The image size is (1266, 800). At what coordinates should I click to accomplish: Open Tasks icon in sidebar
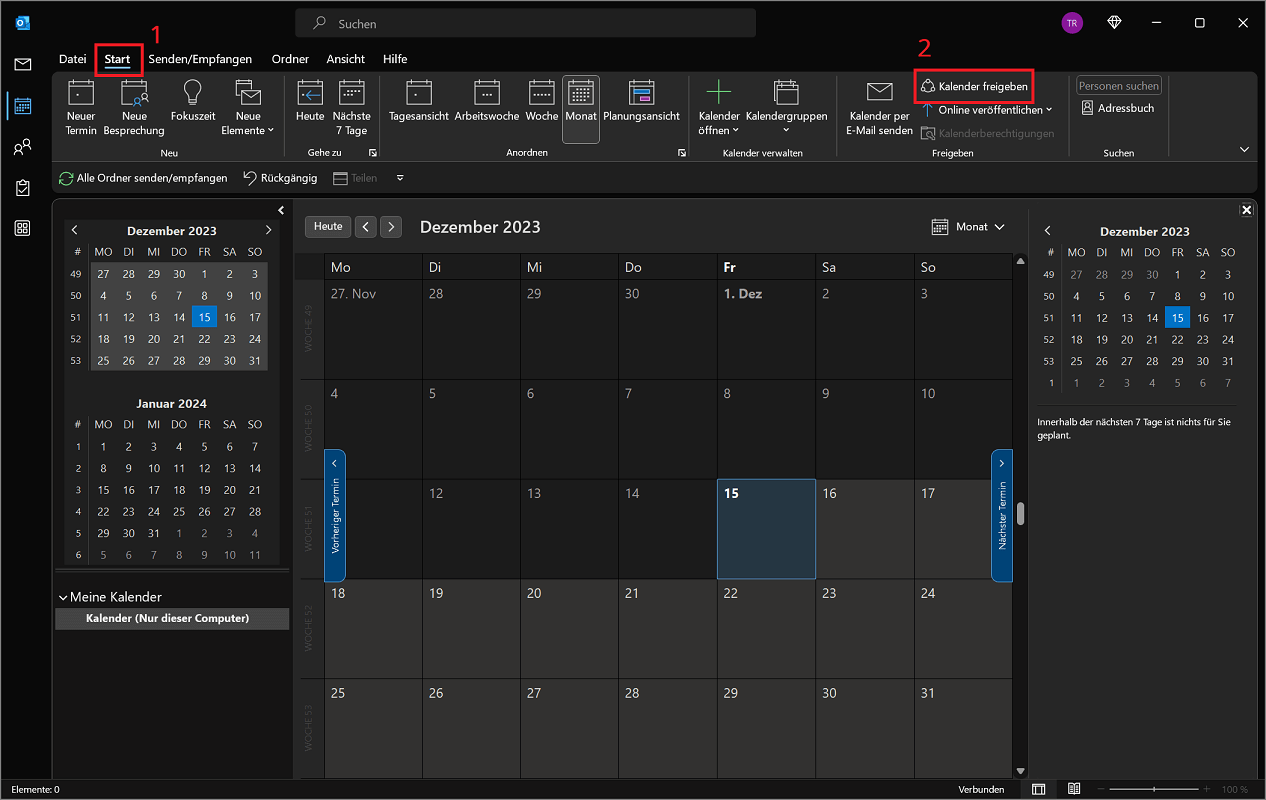22,188
